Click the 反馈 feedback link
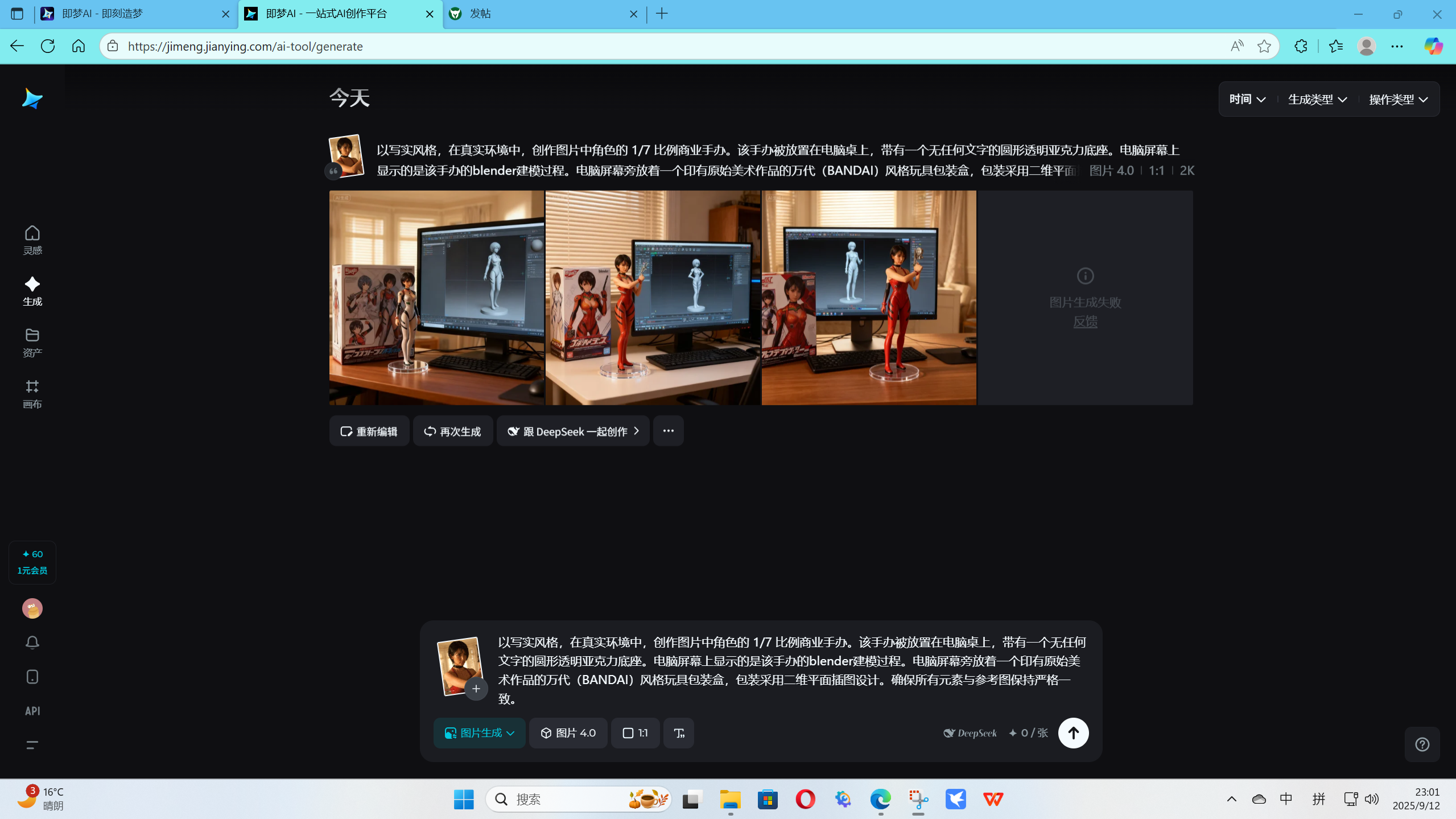This screenshot has width=1456, height=819. 1085,322
